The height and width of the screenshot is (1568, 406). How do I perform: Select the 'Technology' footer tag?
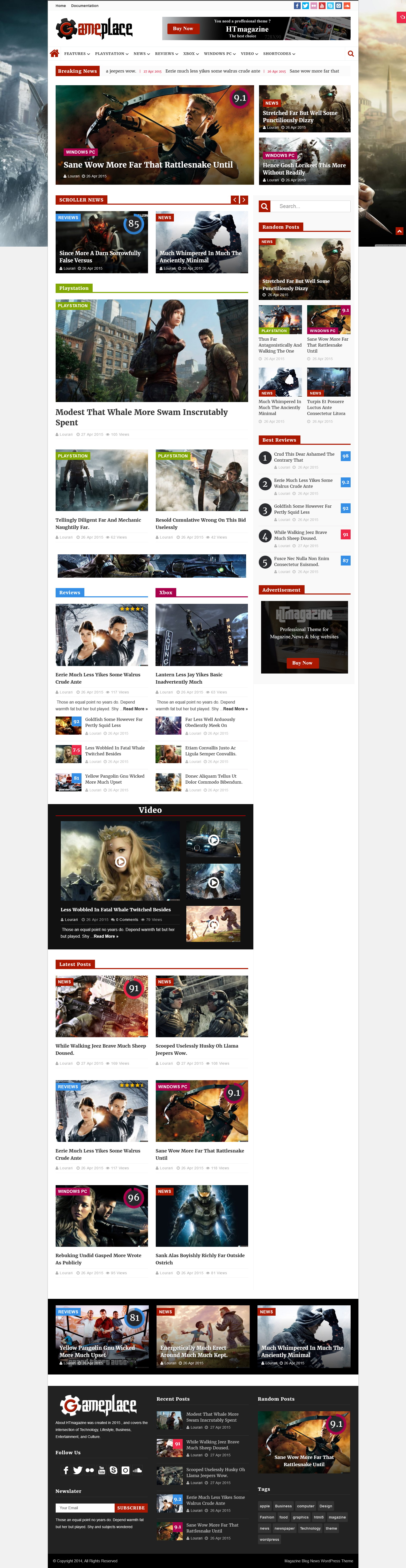click(x=310, y=1528)
